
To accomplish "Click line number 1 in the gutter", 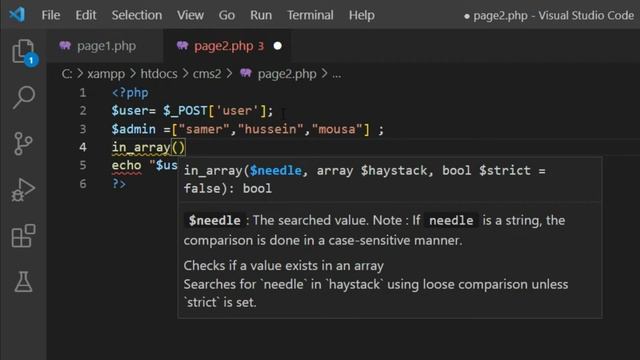I will [x=83, y=93].
